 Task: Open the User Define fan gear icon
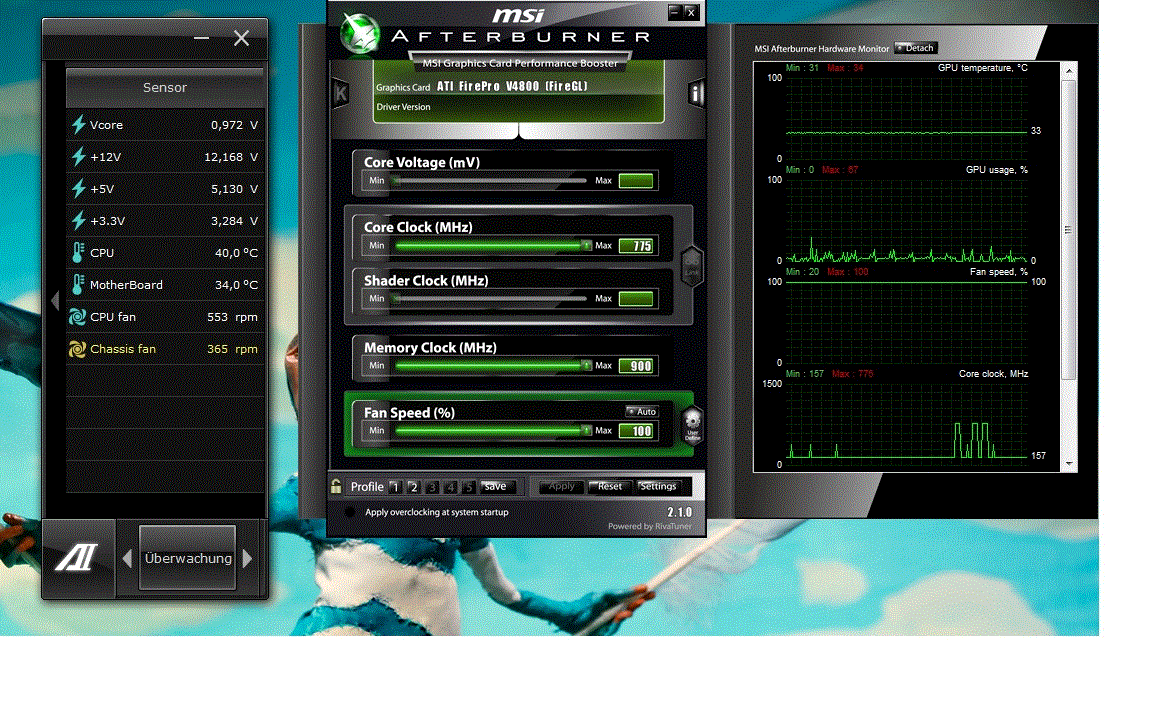[693, 425]
